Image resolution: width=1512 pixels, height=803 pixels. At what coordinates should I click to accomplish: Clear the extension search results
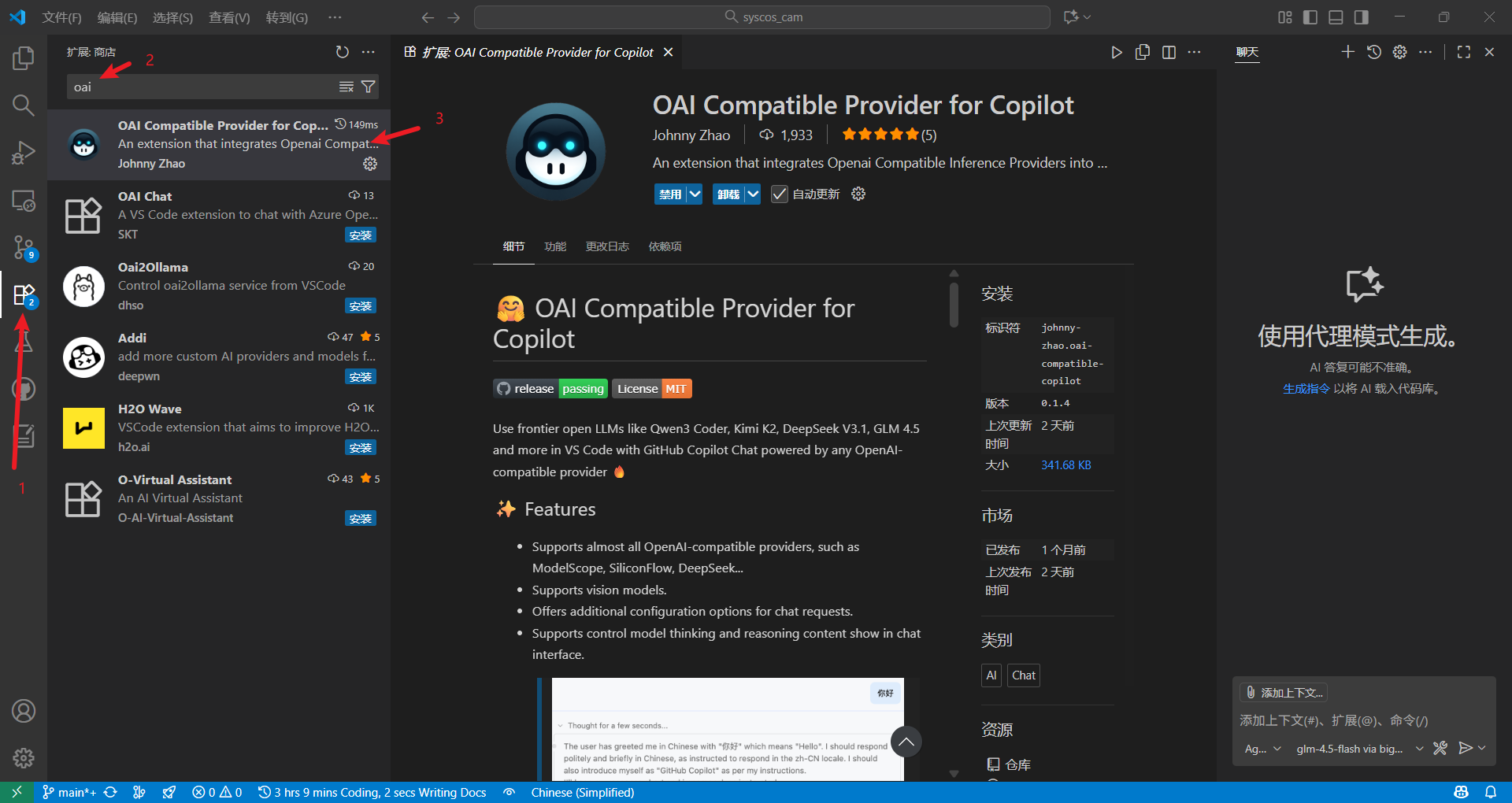(346, 87)
